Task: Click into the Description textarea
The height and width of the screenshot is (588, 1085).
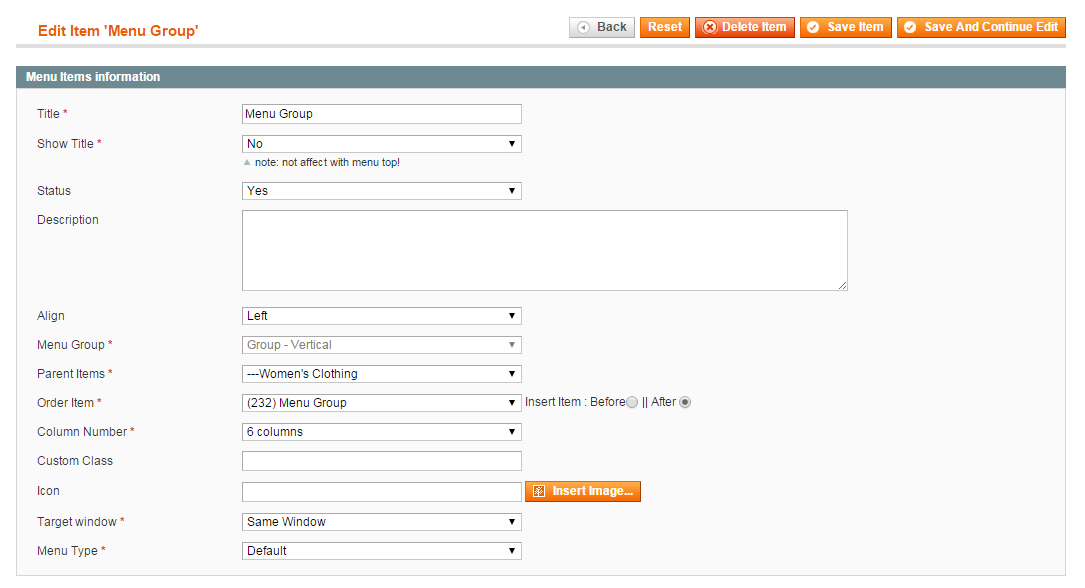Action: point(545,250)
